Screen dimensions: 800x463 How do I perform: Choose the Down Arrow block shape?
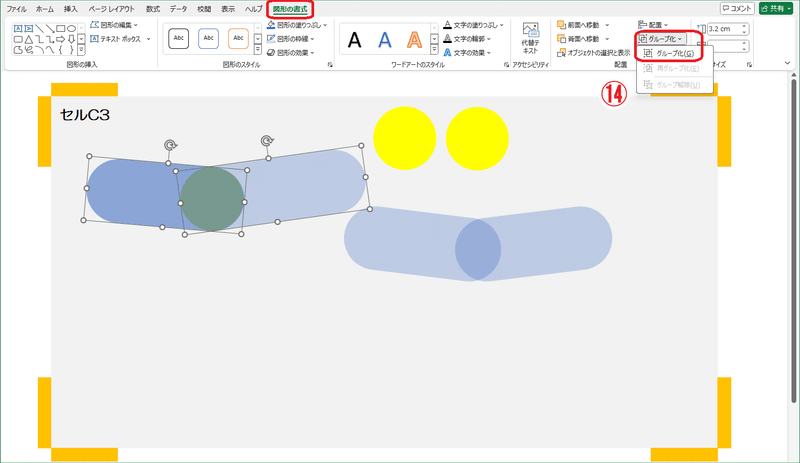point(71,39)
